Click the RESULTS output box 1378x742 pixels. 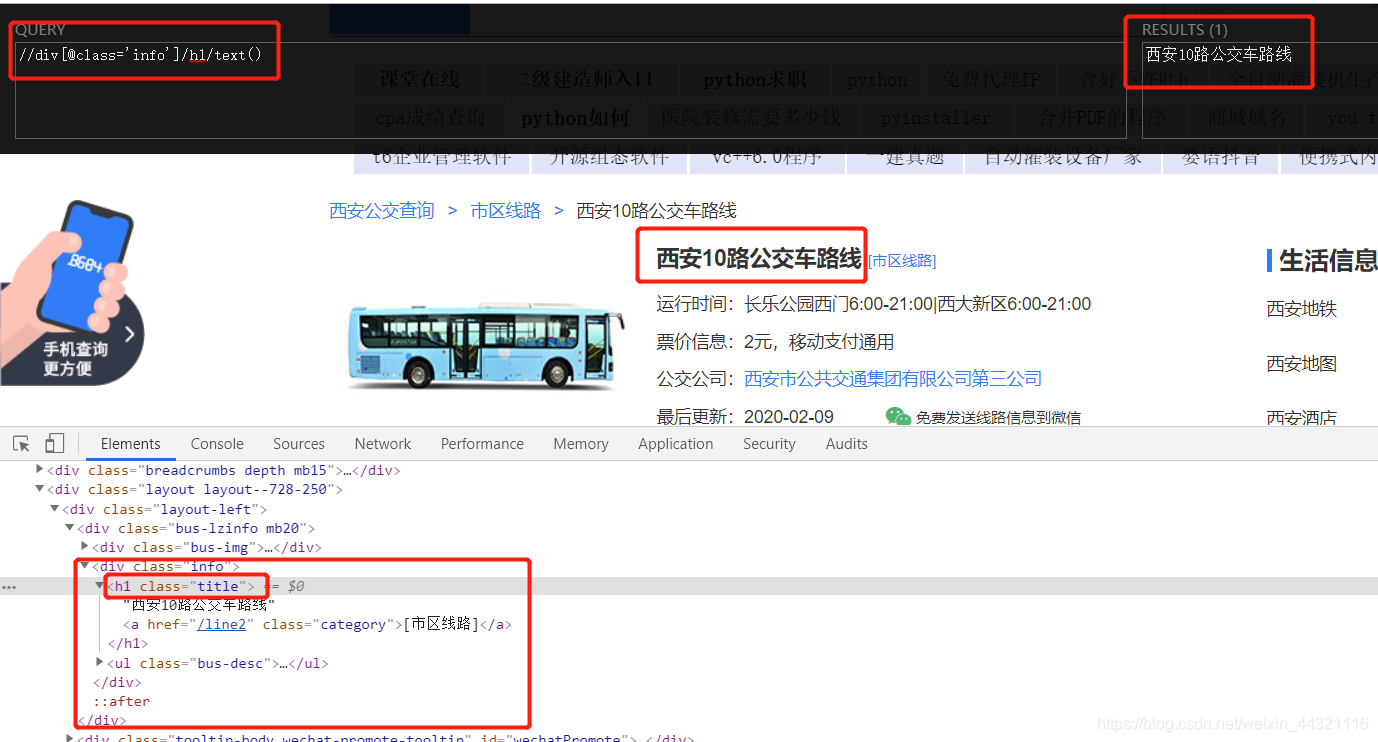1260,90
